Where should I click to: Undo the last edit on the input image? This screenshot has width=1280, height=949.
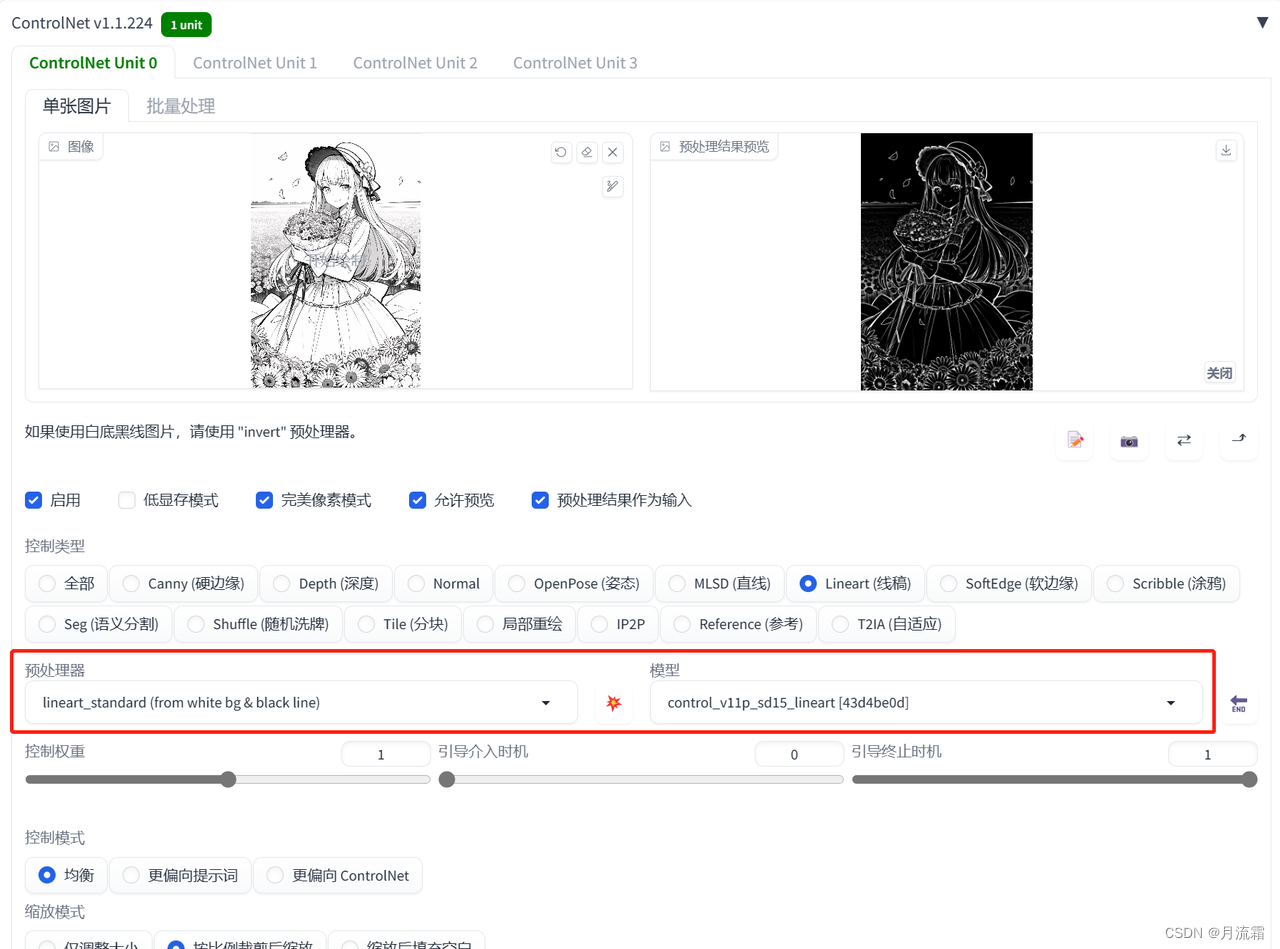(561, 152)
